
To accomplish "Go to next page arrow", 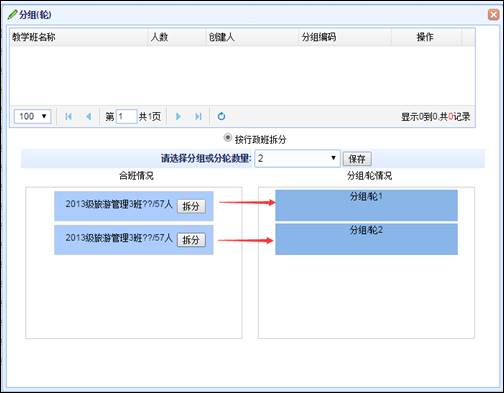I will pyautogui.click(x=178, y=116).
